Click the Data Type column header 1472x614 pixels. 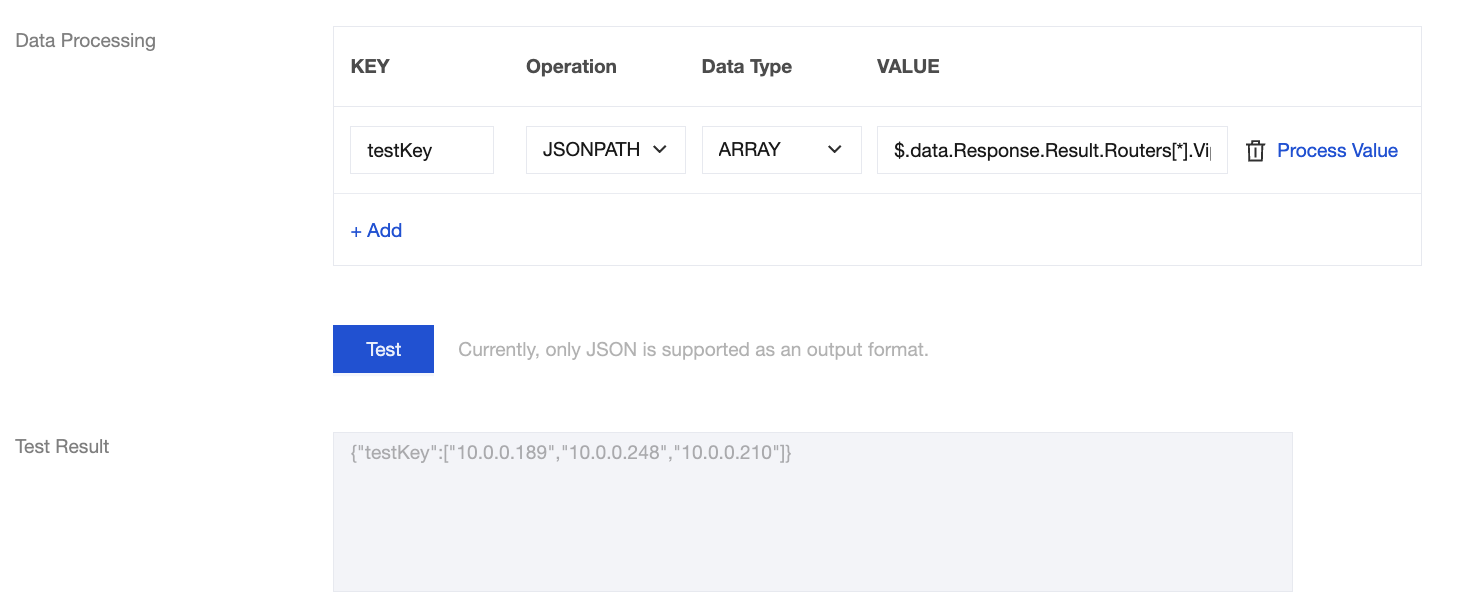click(x=746, y=67)
